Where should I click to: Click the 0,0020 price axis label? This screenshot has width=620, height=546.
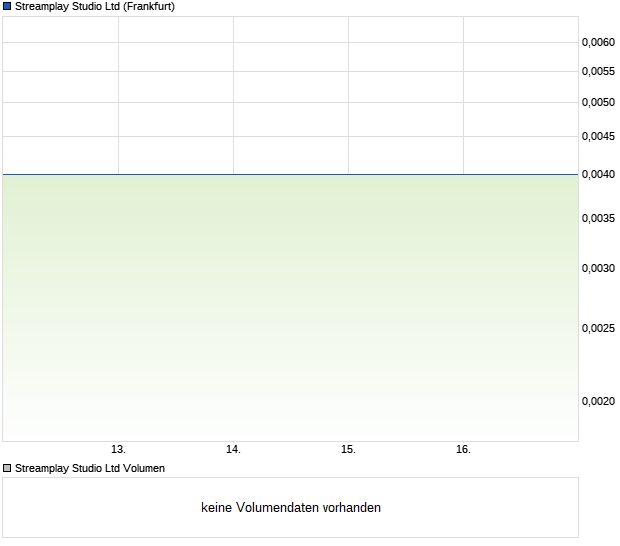pyautogui.click(x=598, y=401)
